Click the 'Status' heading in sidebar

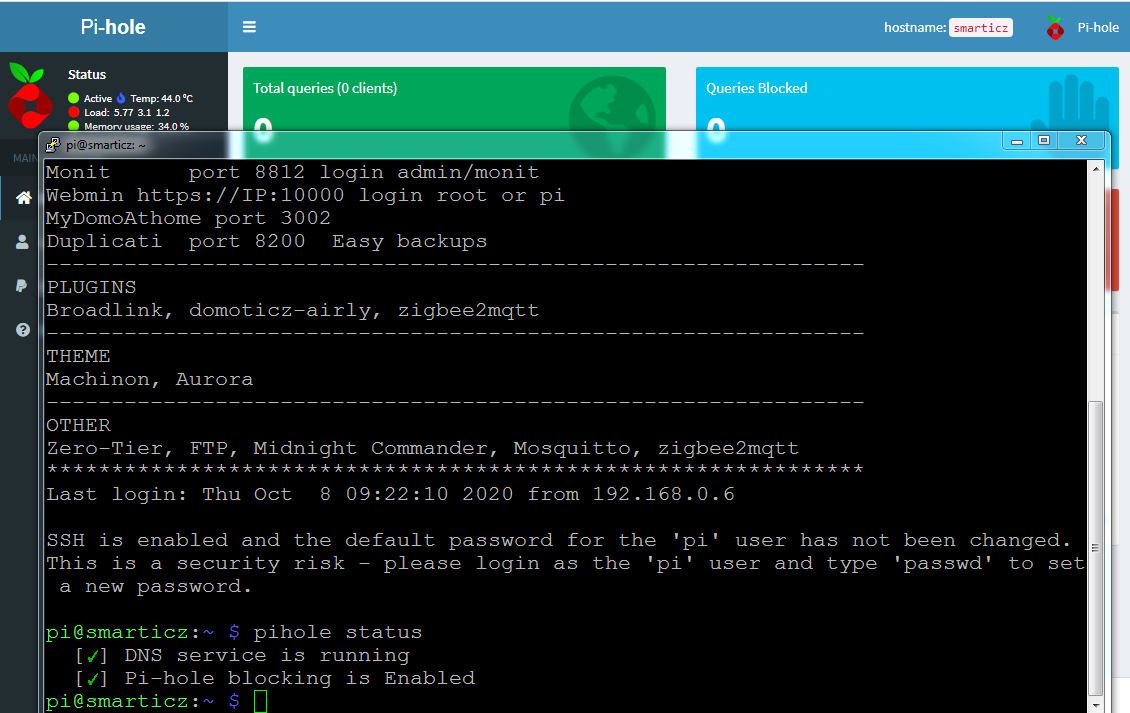87,74
